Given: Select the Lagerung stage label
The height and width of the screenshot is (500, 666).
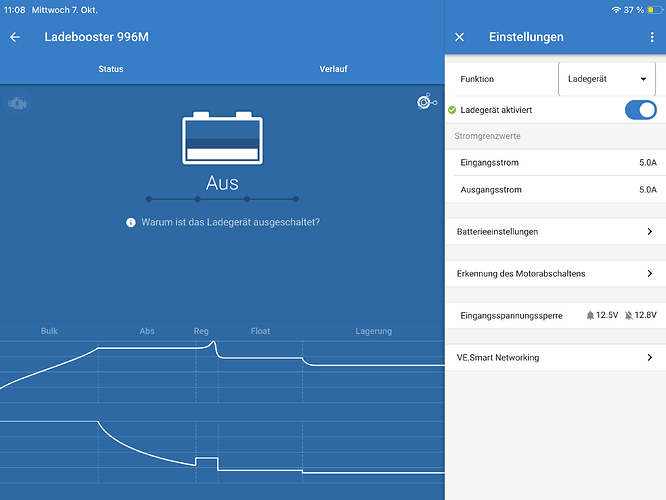Looking at the screenshot, I should tap(374, 331).
